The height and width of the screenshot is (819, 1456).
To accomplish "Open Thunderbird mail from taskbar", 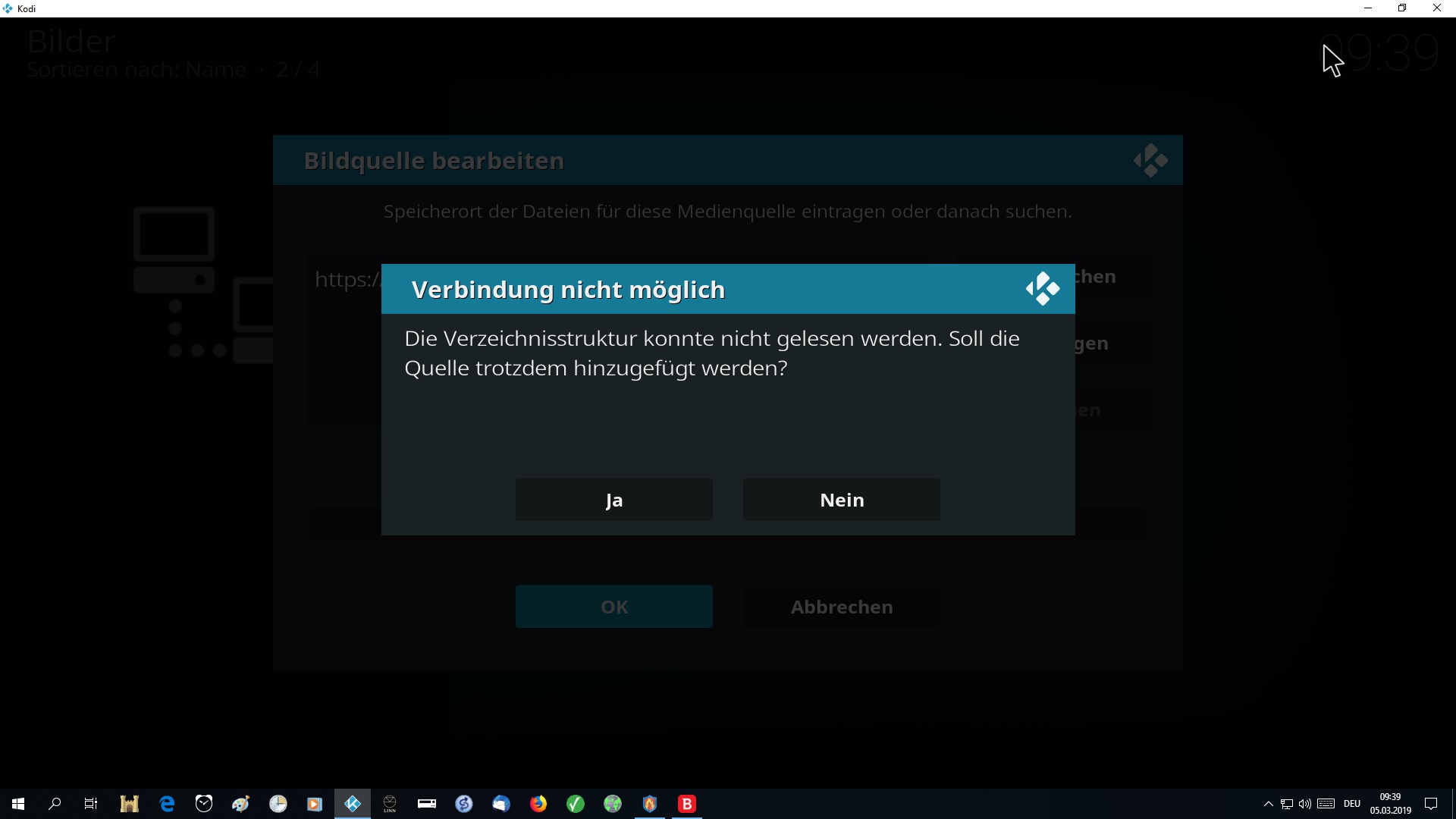I will click(x=501, y=804).
